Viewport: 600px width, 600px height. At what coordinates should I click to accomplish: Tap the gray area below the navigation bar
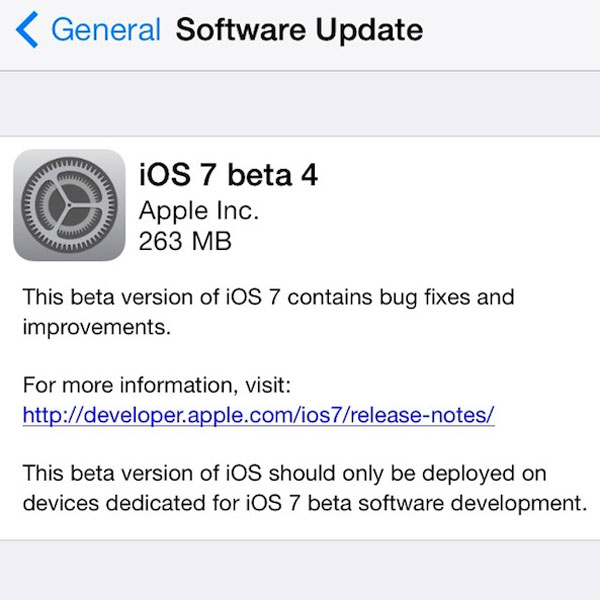tap(300, 103)
